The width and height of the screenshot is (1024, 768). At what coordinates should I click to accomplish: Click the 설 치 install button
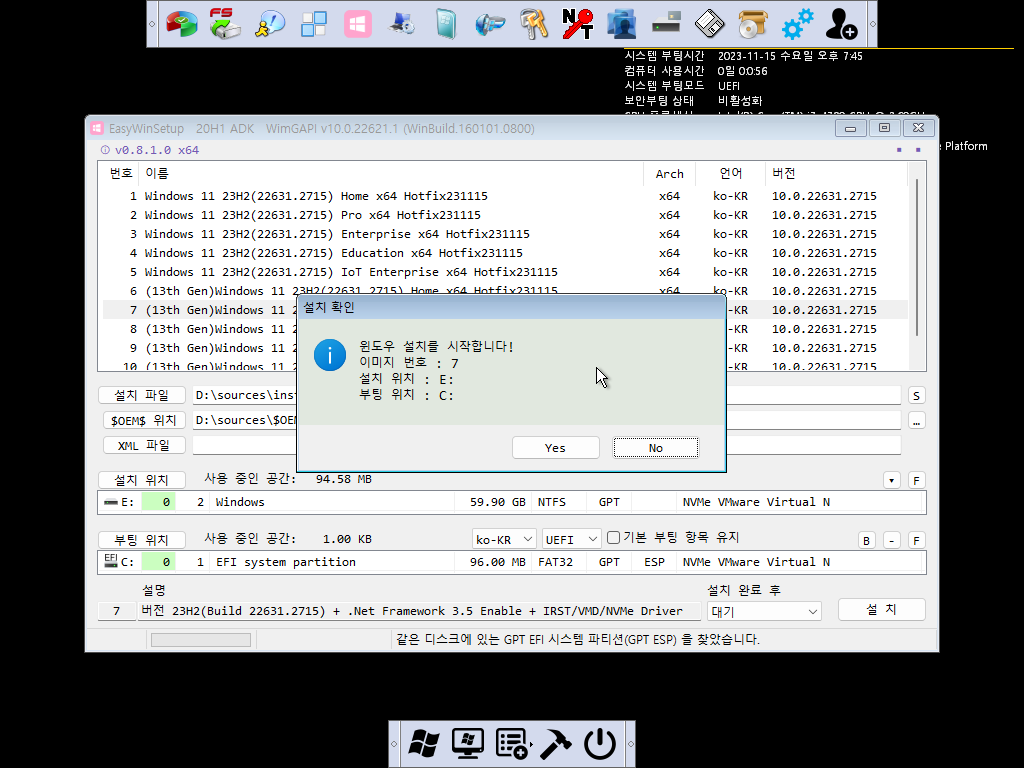point(882,609)
